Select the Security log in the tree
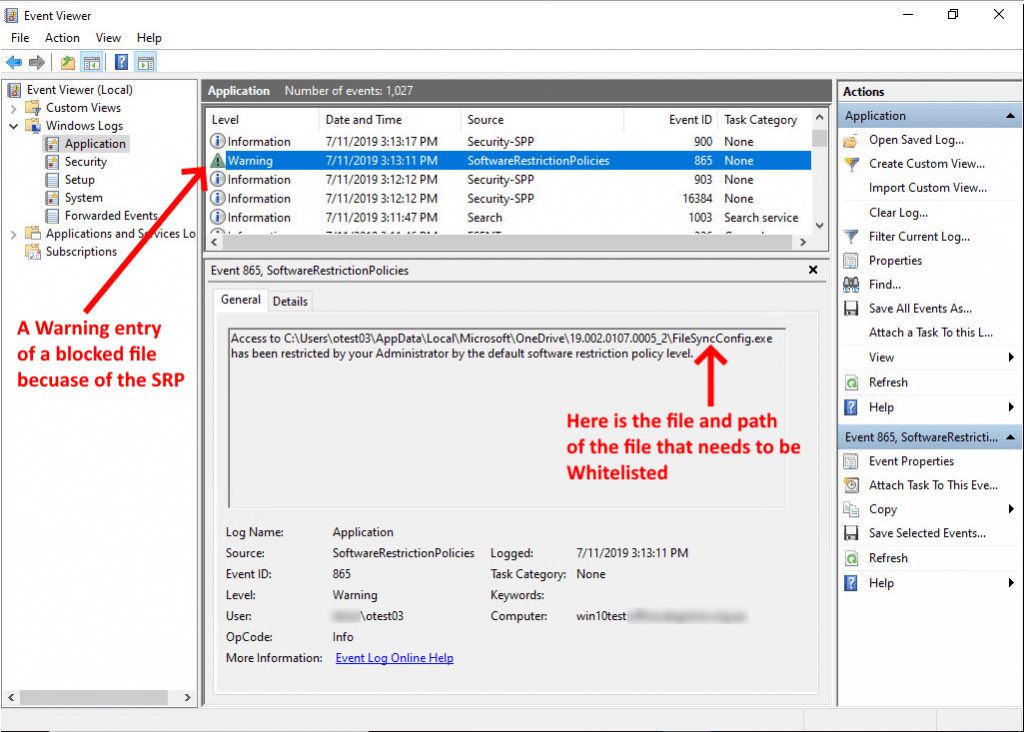Image resolution: width=1024 pixels, height=732 pixels. [x=87, y=161]
